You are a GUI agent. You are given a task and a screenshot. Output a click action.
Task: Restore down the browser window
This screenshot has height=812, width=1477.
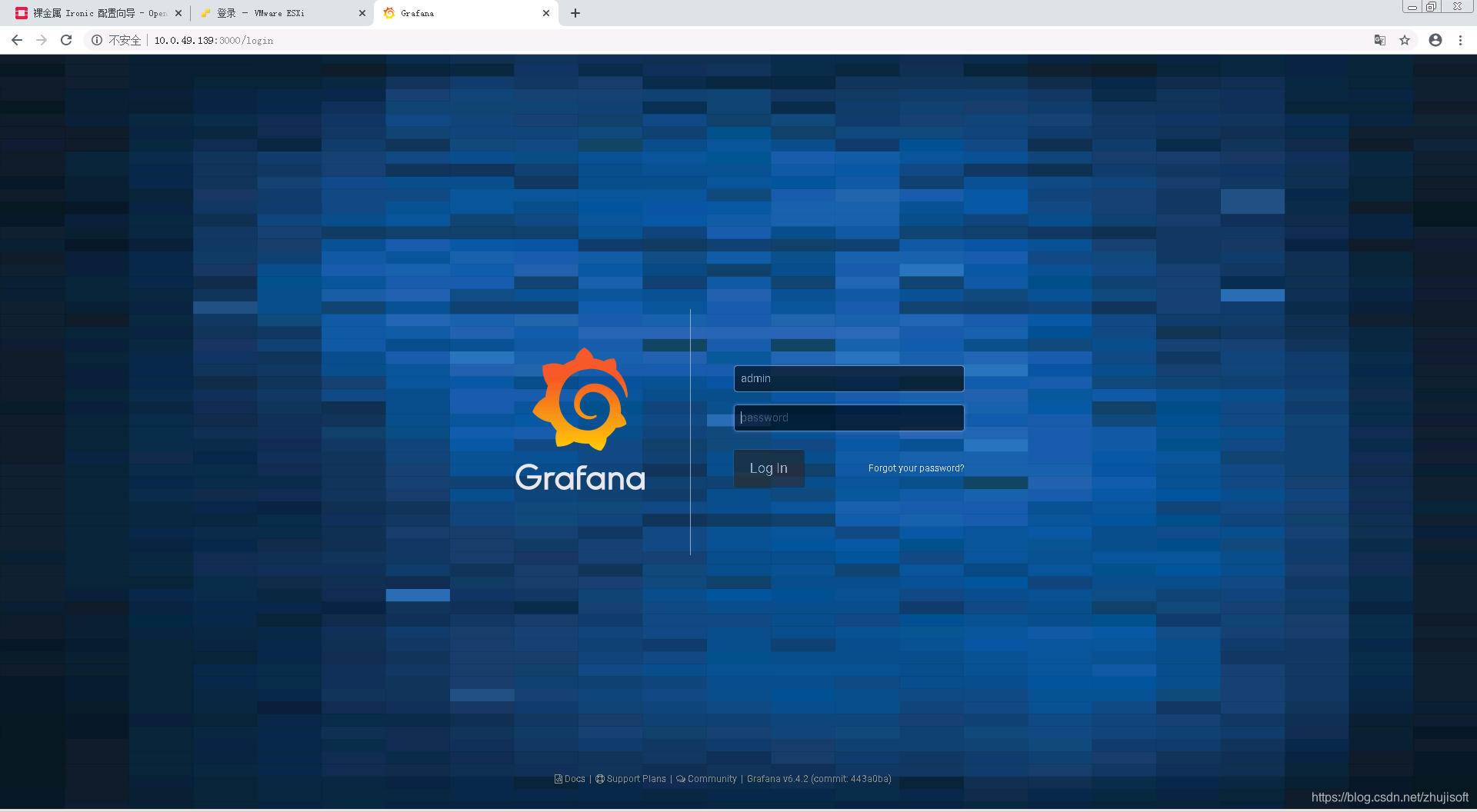tap(1431, 7)
